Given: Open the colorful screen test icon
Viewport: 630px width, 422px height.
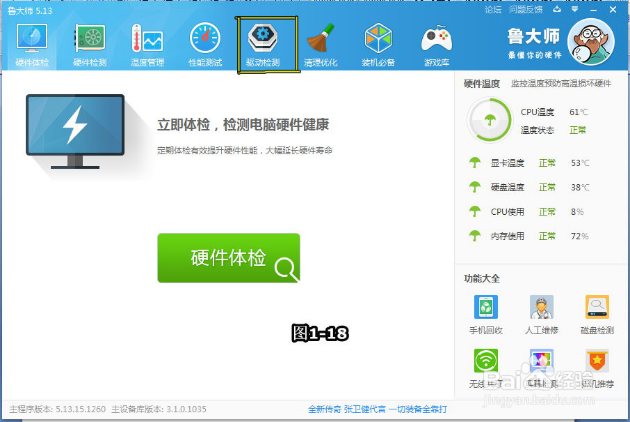Looking at the screenshot, I should tap(542, 361).
